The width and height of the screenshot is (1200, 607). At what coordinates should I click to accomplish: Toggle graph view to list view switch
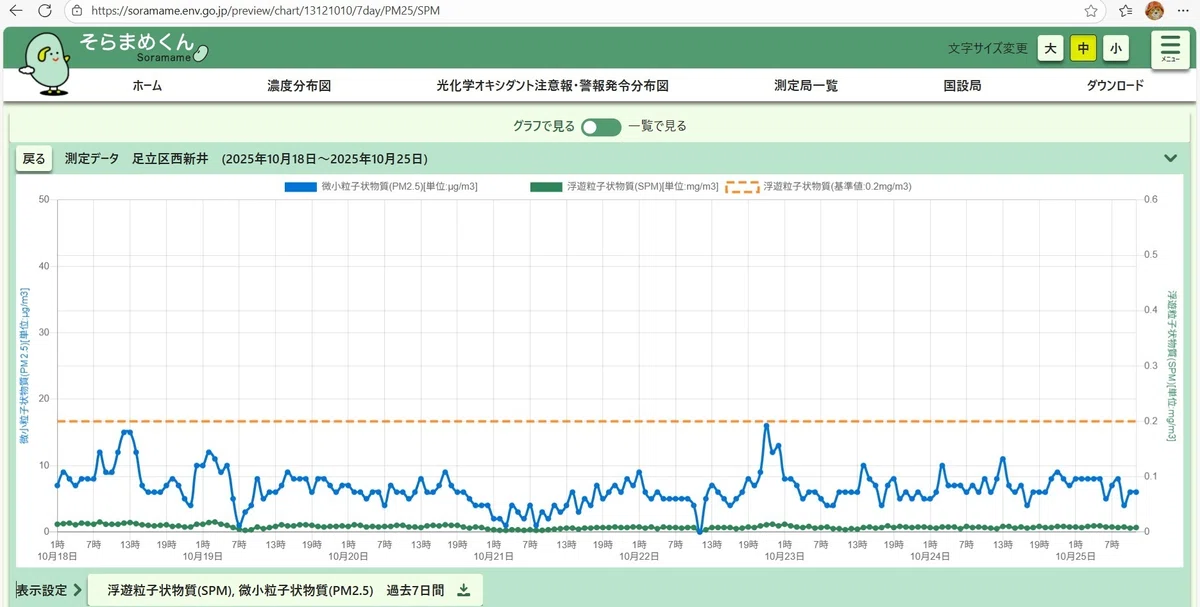click(601, 127)
